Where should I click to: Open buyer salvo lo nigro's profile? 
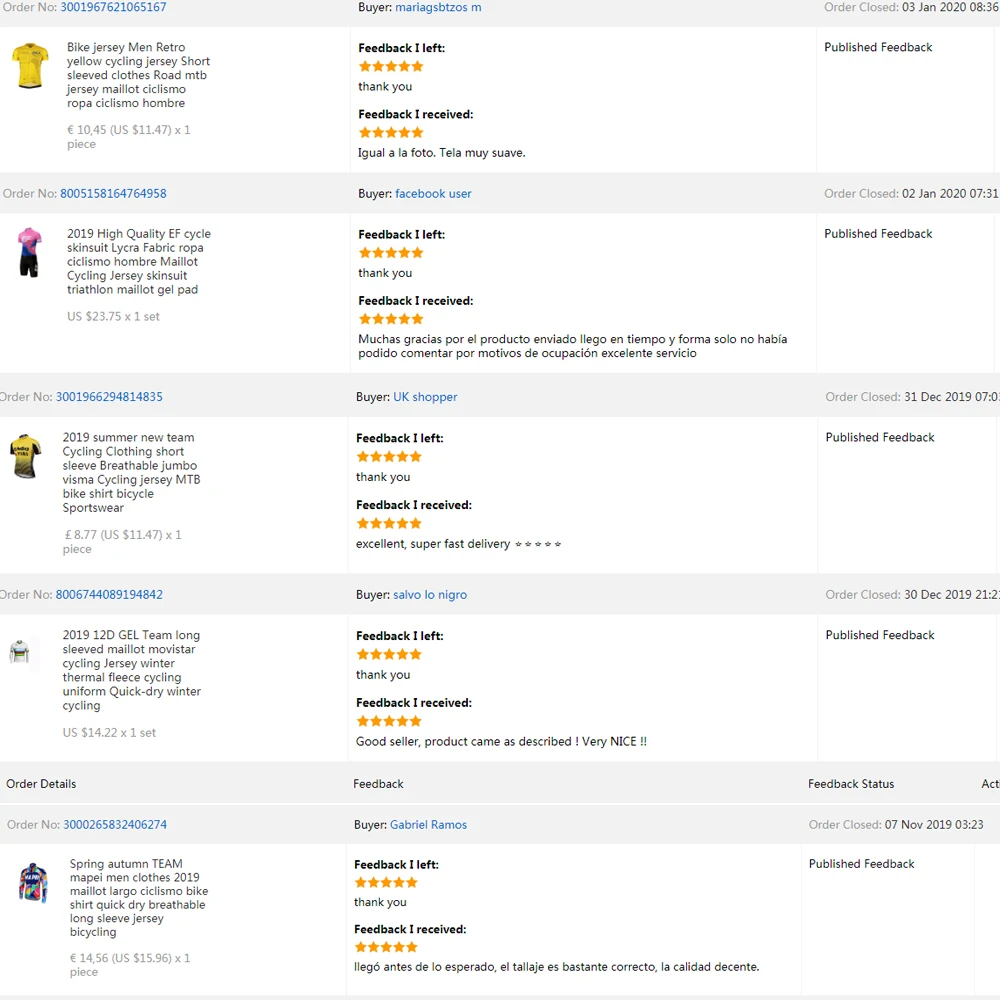pyautogui.click(x=430, y=595)
